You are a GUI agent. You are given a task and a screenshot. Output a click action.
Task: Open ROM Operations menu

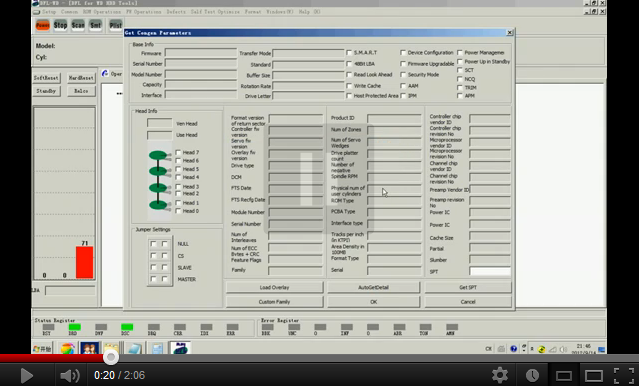pyautogui.click(x=102, y=12)
